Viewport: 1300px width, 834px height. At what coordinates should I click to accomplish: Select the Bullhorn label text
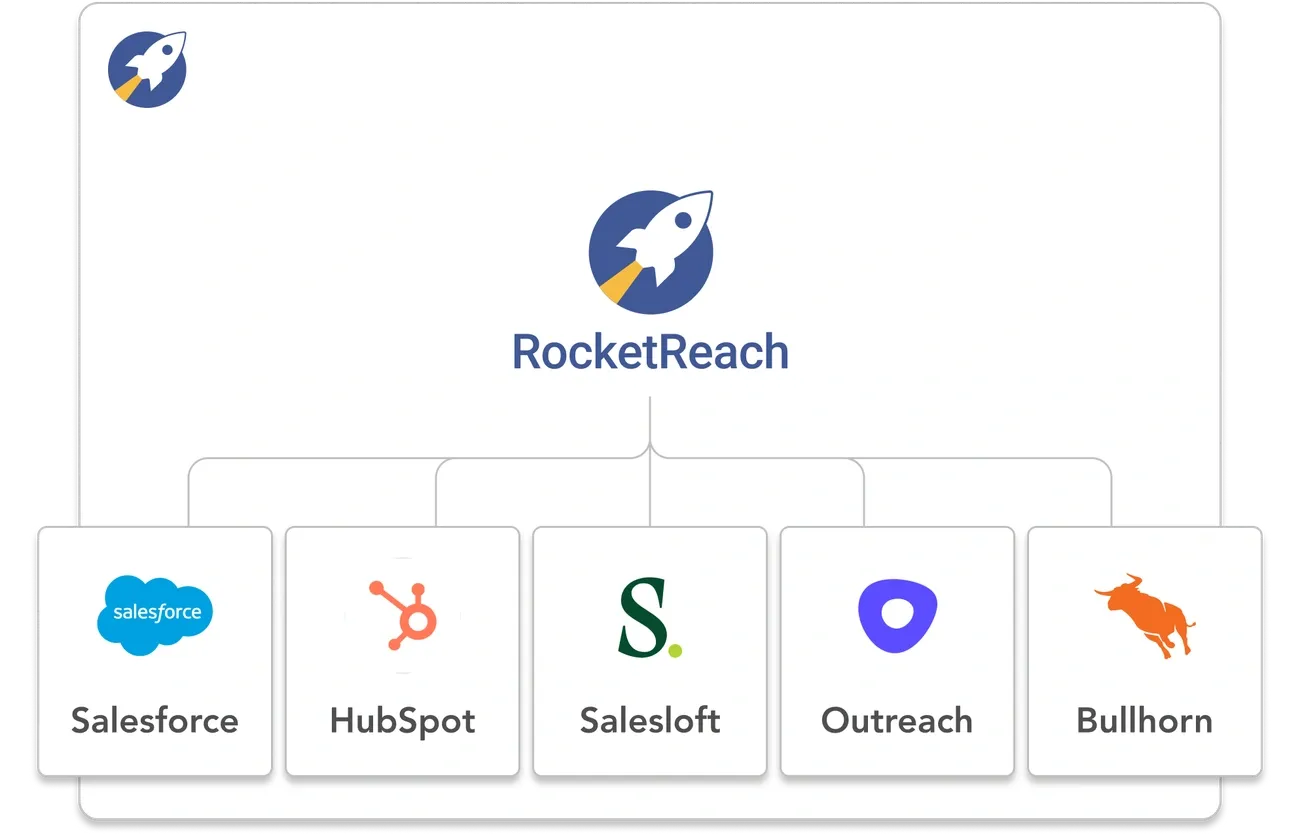1145,720
